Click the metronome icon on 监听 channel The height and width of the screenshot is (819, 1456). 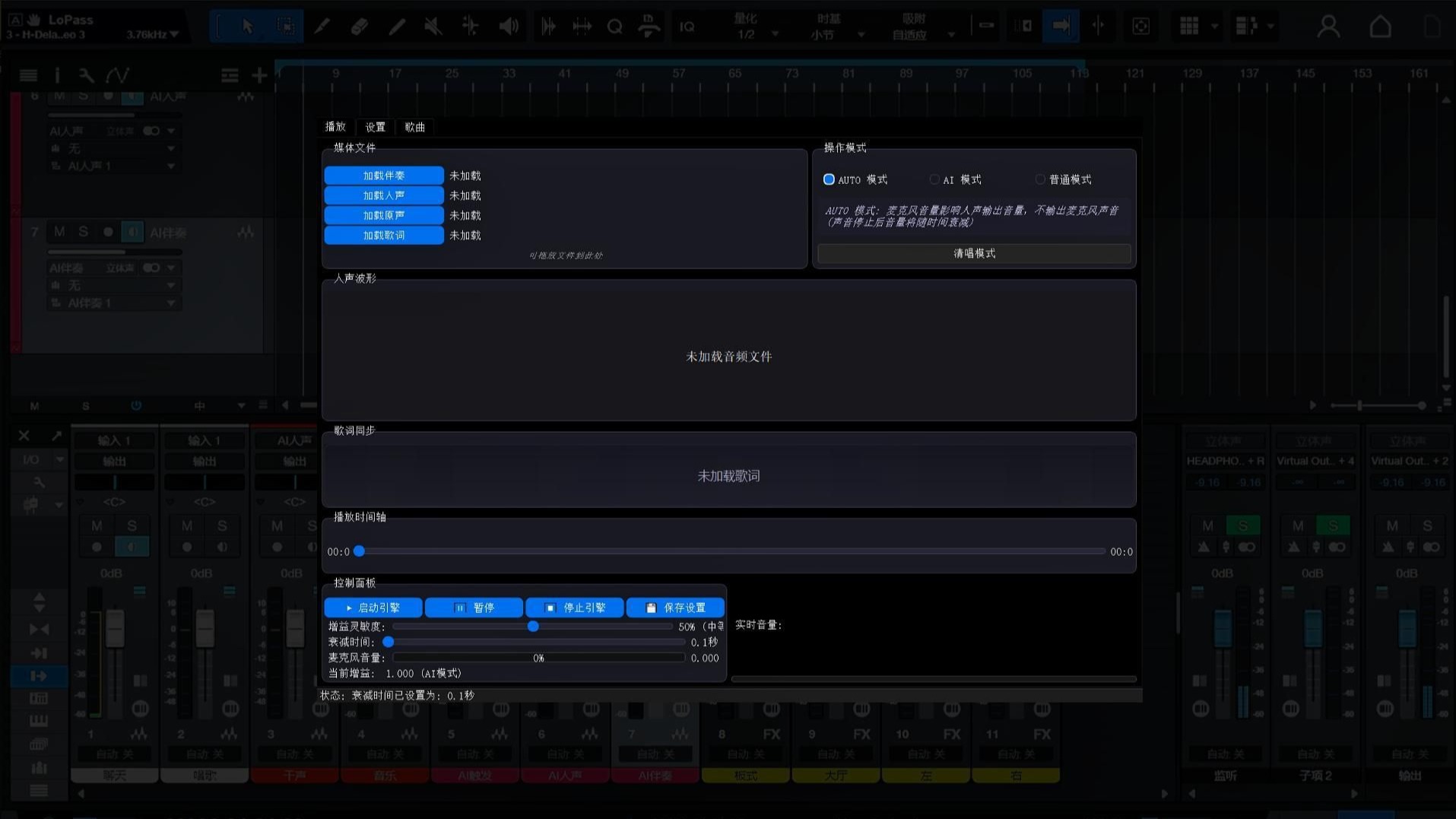click(x=1204, y=547)
